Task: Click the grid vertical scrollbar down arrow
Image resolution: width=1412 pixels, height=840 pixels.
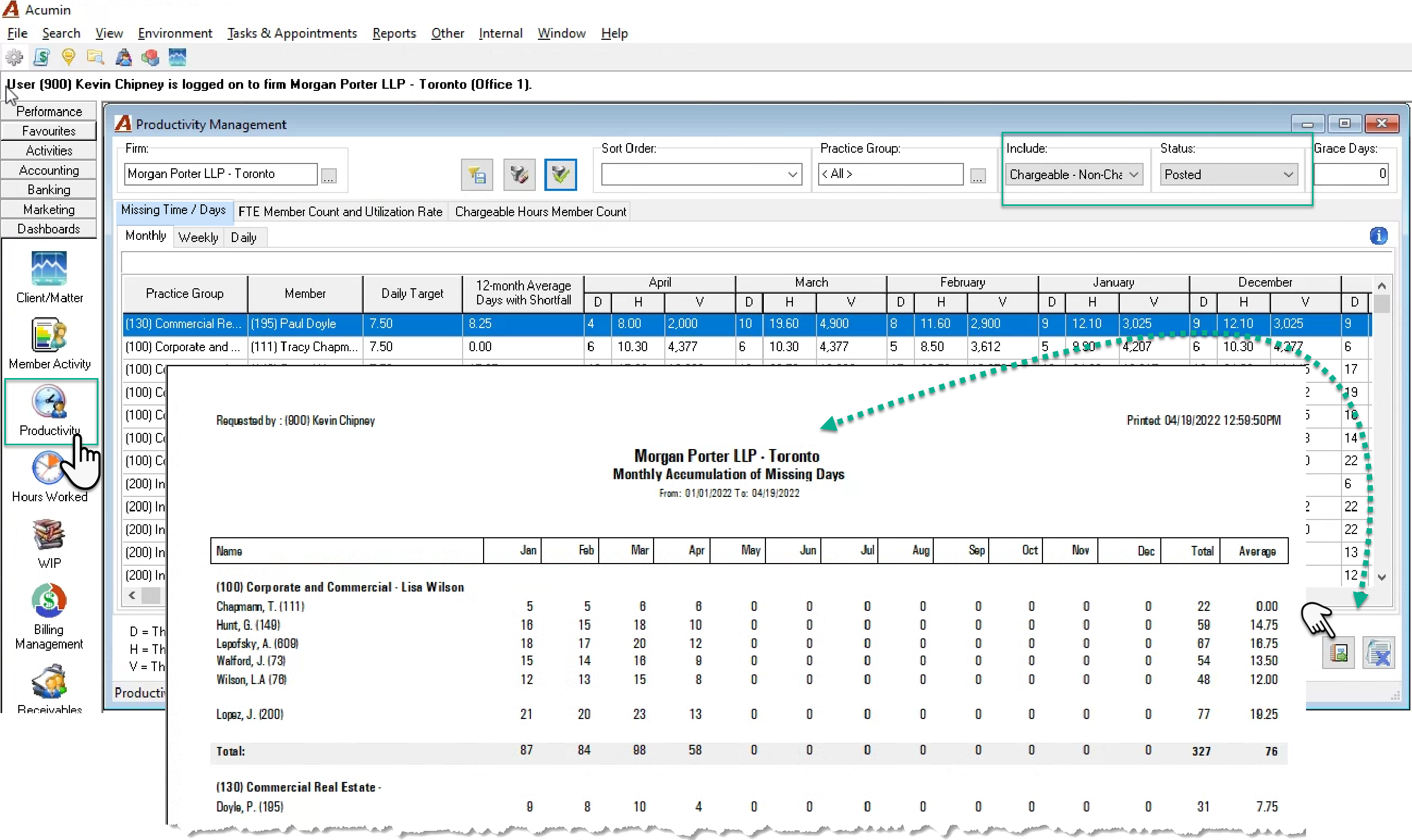Action: [x=1381, y=577]
